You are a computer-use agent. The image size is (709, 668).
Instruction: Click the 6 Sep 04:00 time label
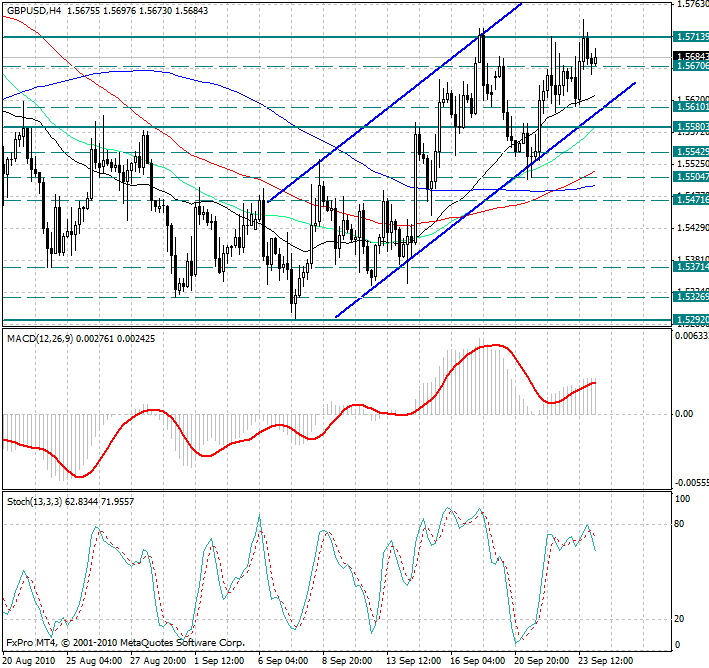click(x=284, y=661)
